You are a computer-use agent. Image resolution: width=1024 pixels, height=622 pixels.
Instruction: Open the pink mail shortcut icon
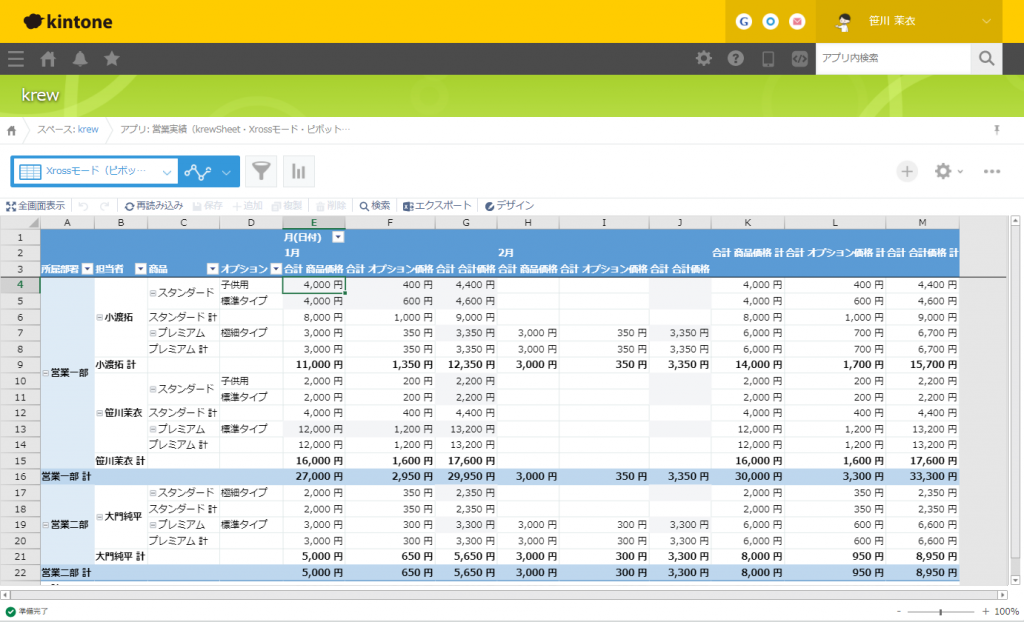click(797, 22)
